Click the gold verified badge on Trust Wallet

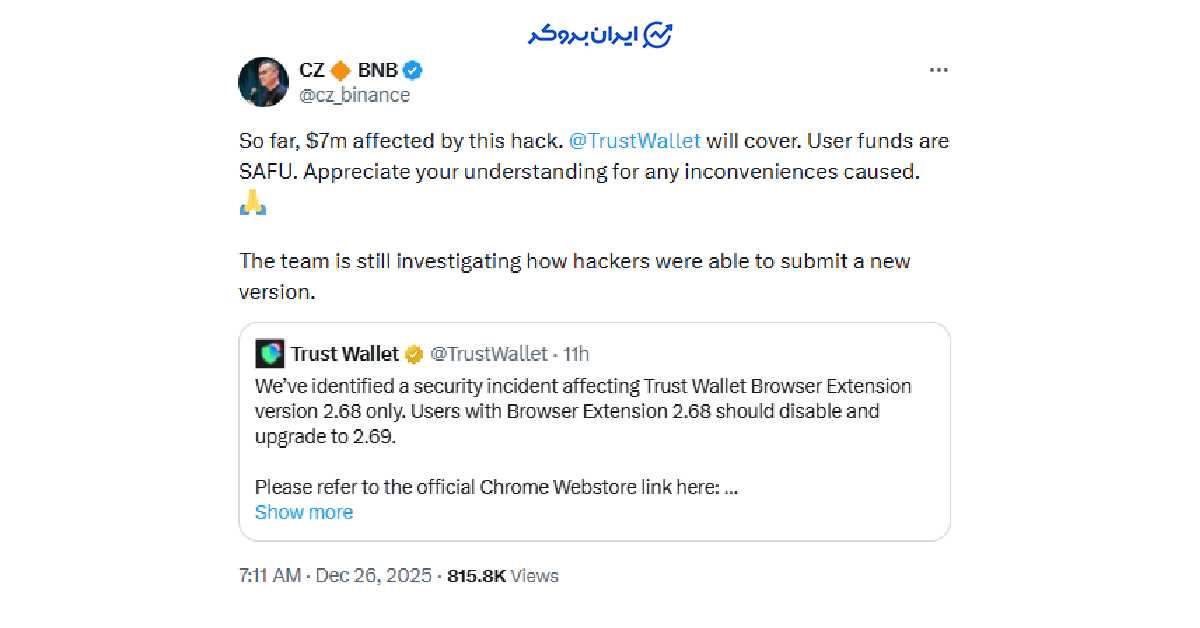click(x=414, y=354)
